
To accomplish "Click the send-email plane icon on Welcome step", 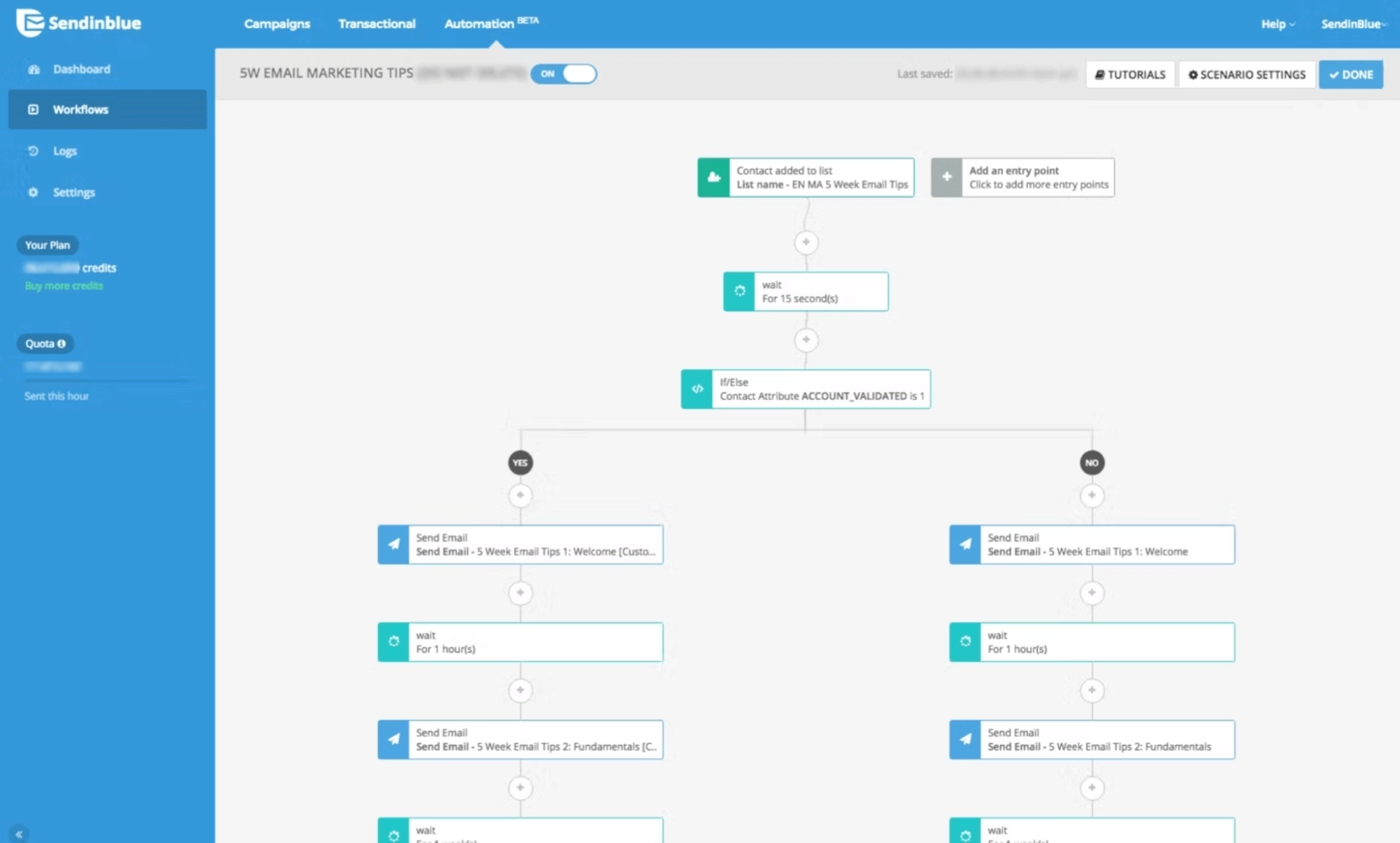I will click(x=393, y=544).
